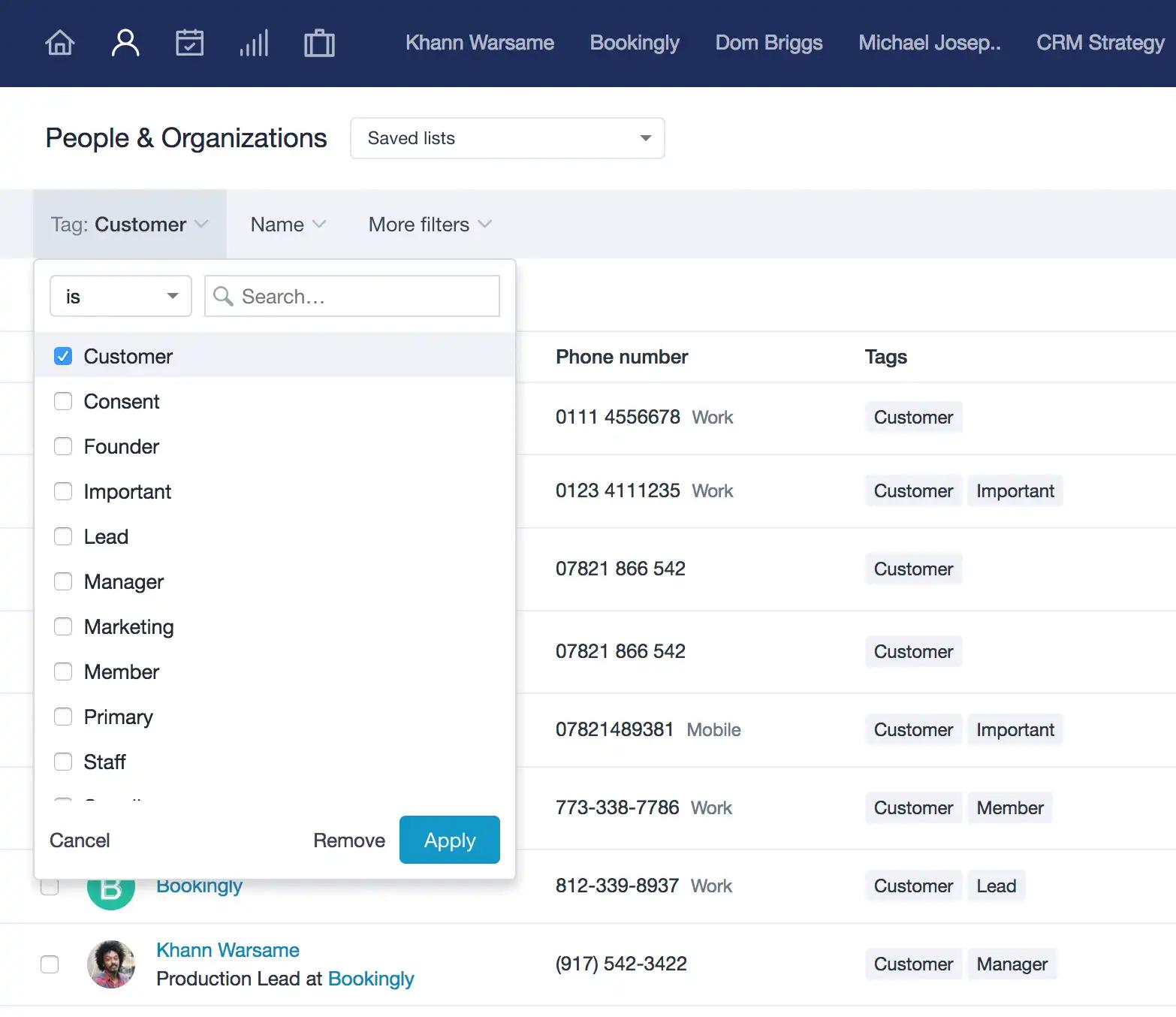Open the Calendar tasks icon
The height and width of the screenshot is (1017, 1176).
(x=189, y=43)
